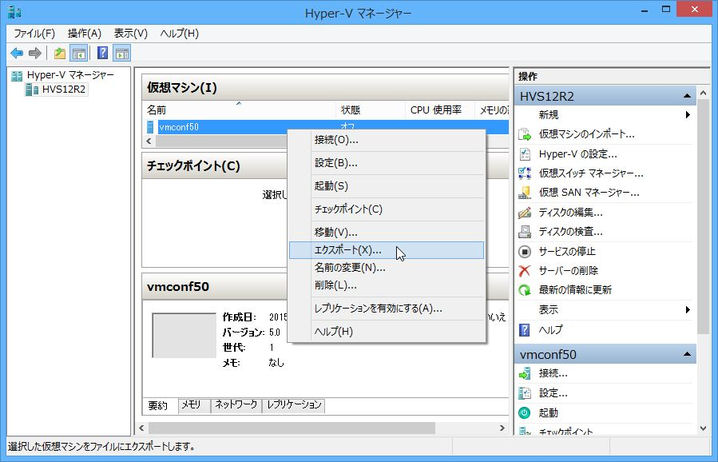Click サービスの停止 action link
The width and height of the screenshot is (718, 462).
(567, 251)
